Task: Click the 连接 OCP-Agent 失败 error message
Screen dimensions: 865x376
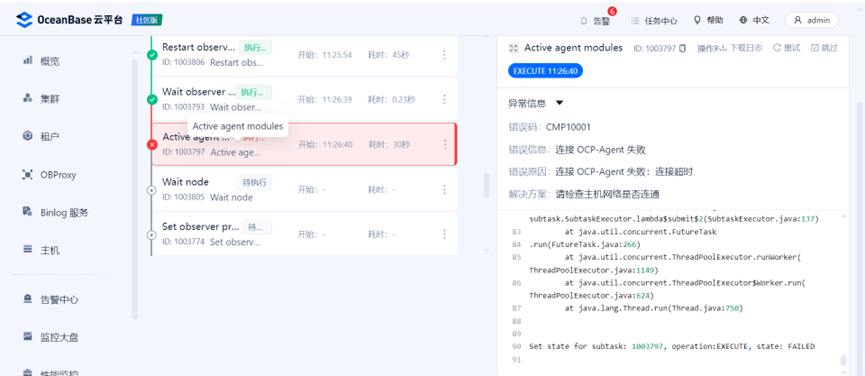Action: click(601, 149)
